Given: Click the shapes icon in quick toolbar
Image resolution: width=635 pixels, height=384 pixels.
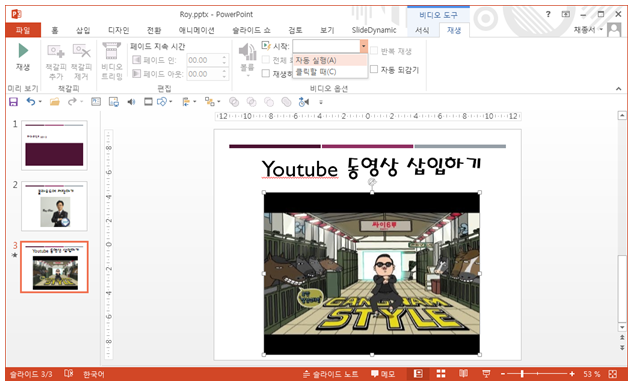Looking at the screenshot, I should [x=162, y=102].
